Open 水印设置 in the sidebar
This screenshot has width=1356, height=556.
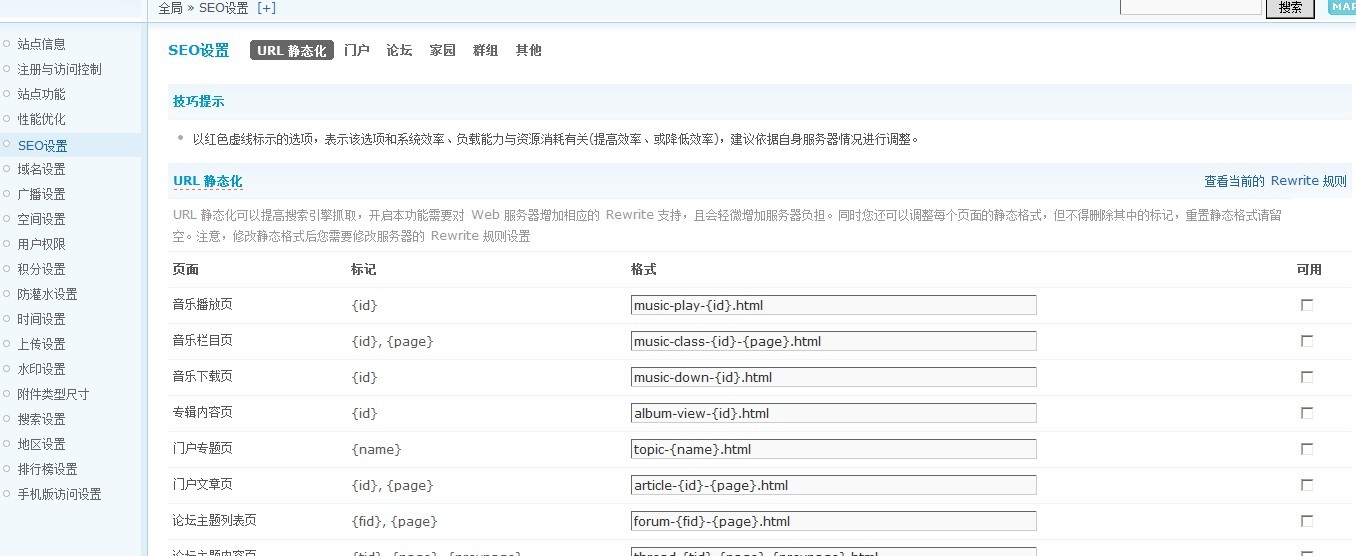(41, 369)
